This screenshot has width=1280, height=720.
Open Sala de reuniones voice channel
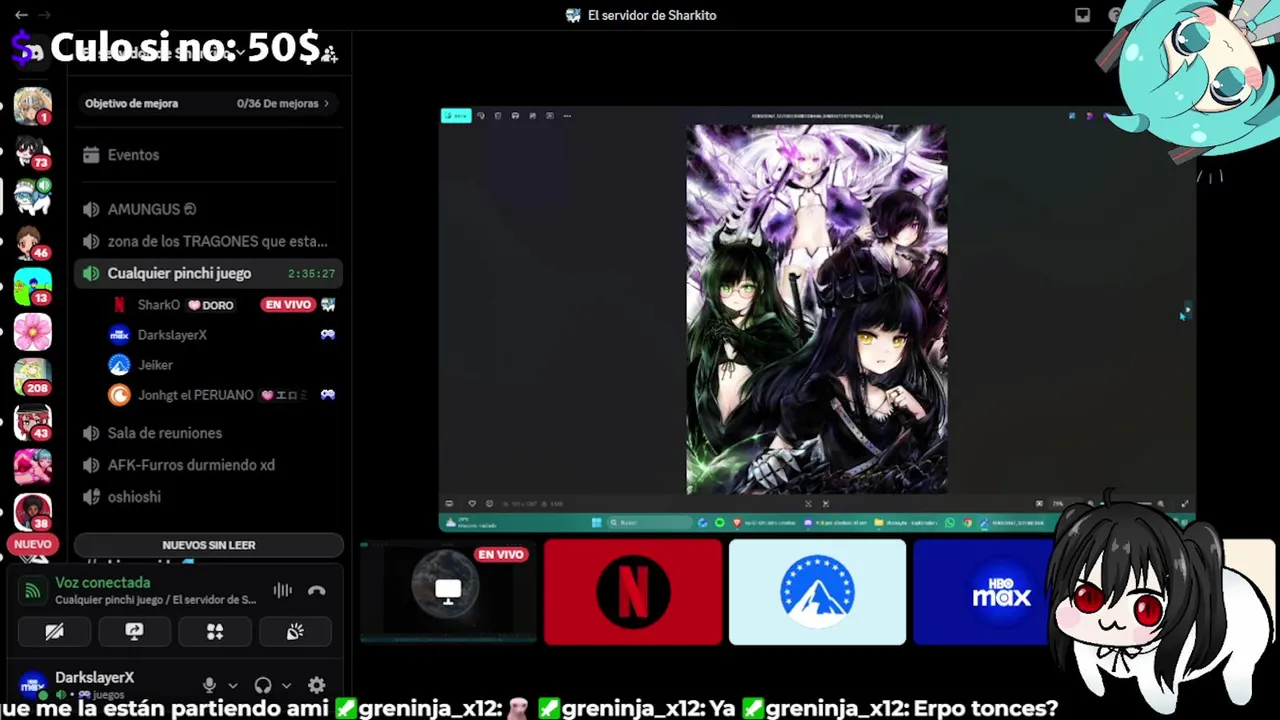tap(208, 433)
